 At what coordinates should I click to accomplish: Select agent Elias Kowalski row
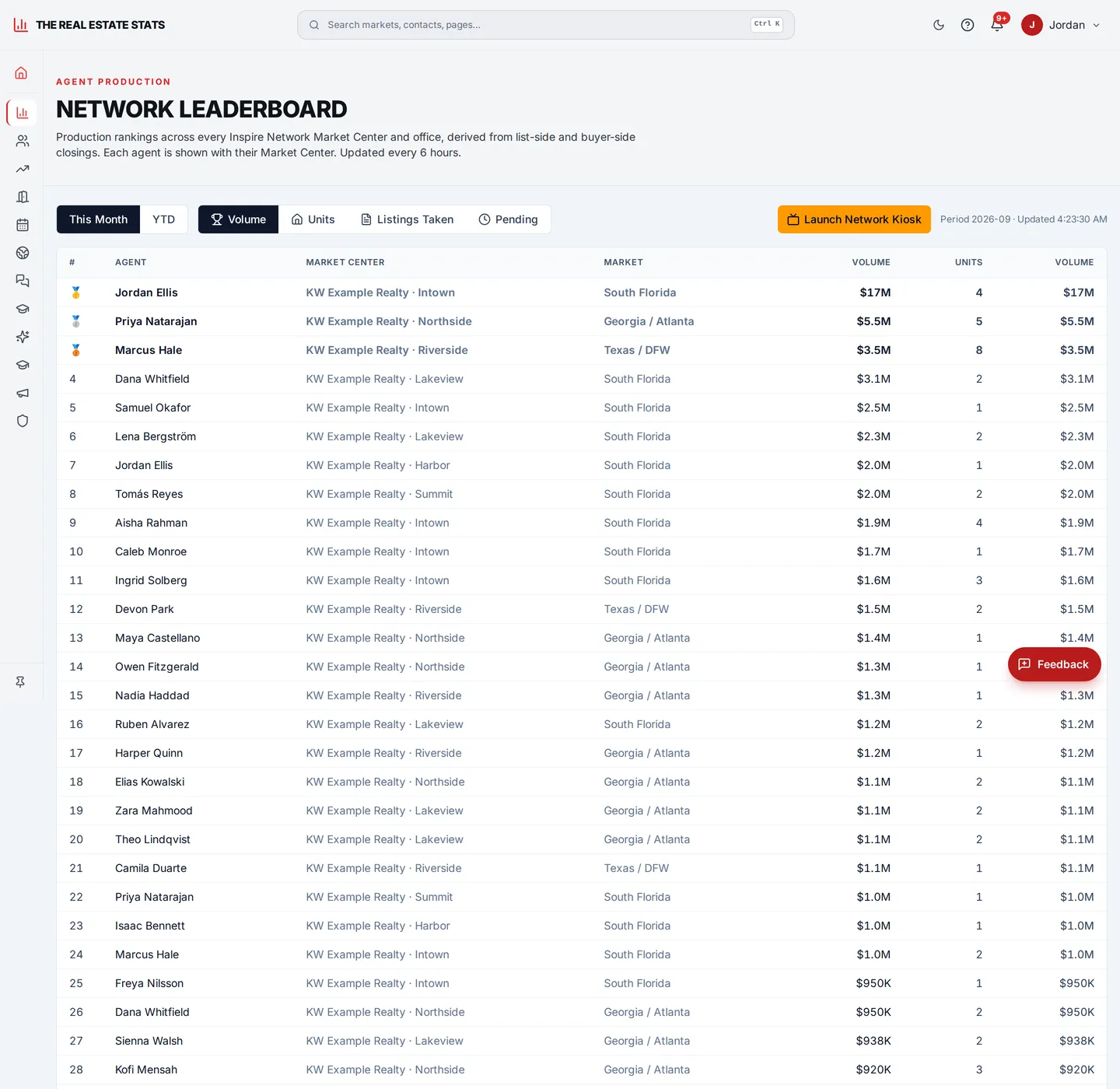point(582,782)
